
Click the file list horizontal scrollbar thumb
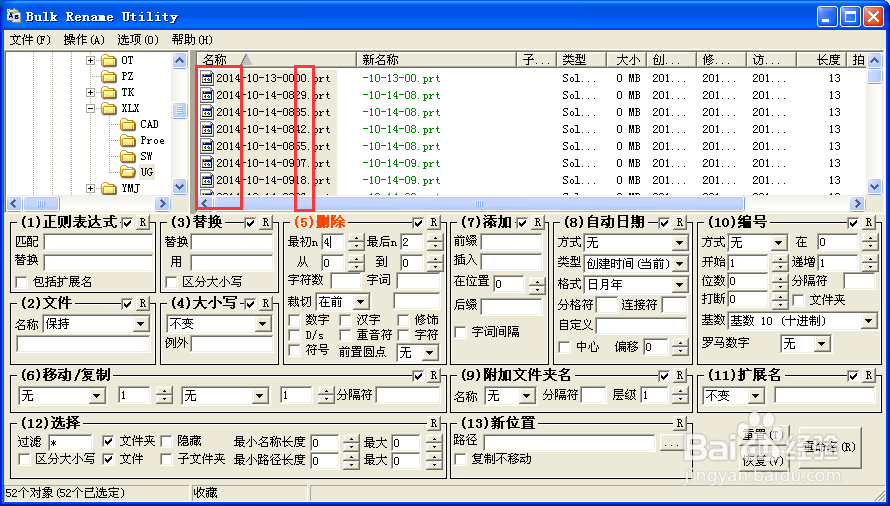479,203
